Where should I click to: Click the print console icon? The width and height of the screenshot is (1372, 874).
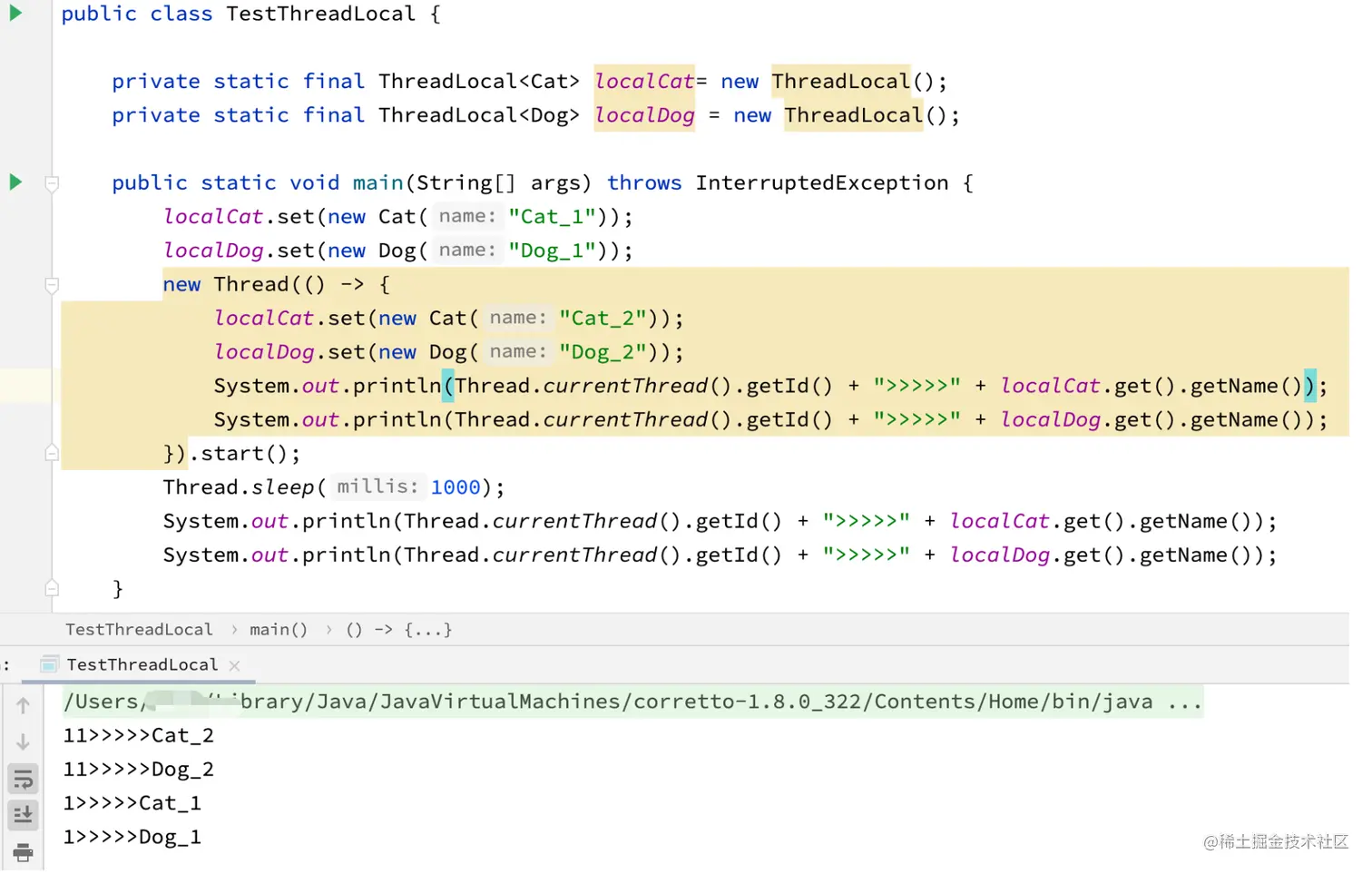pyautogui.click(x=24, y=851)
